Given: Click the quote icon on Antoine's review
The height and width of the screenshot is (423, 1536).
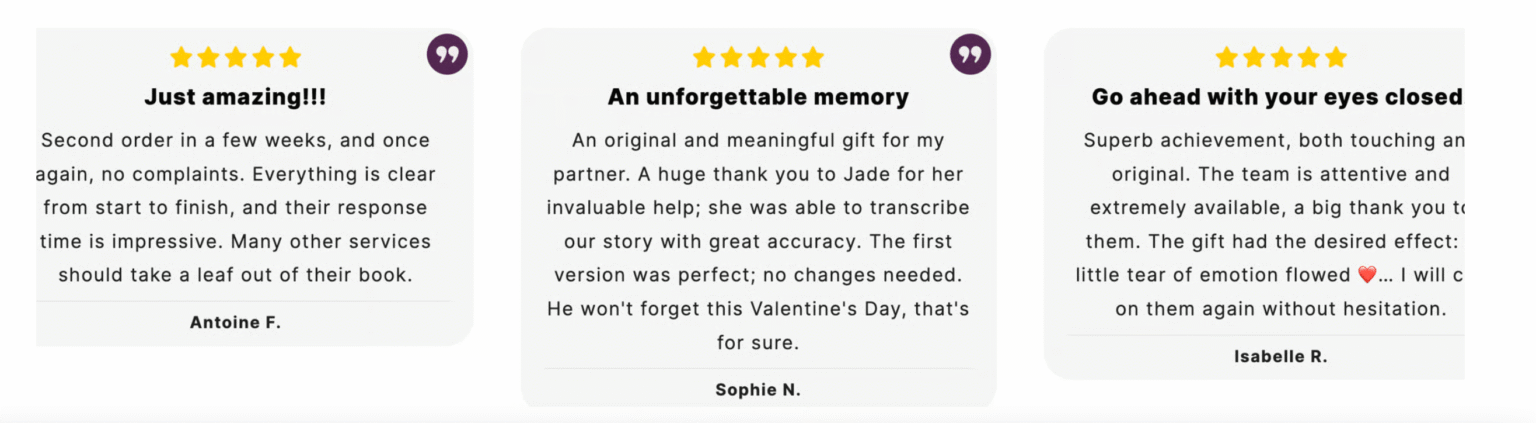Looking at the screenshot, I should point(447,54).
